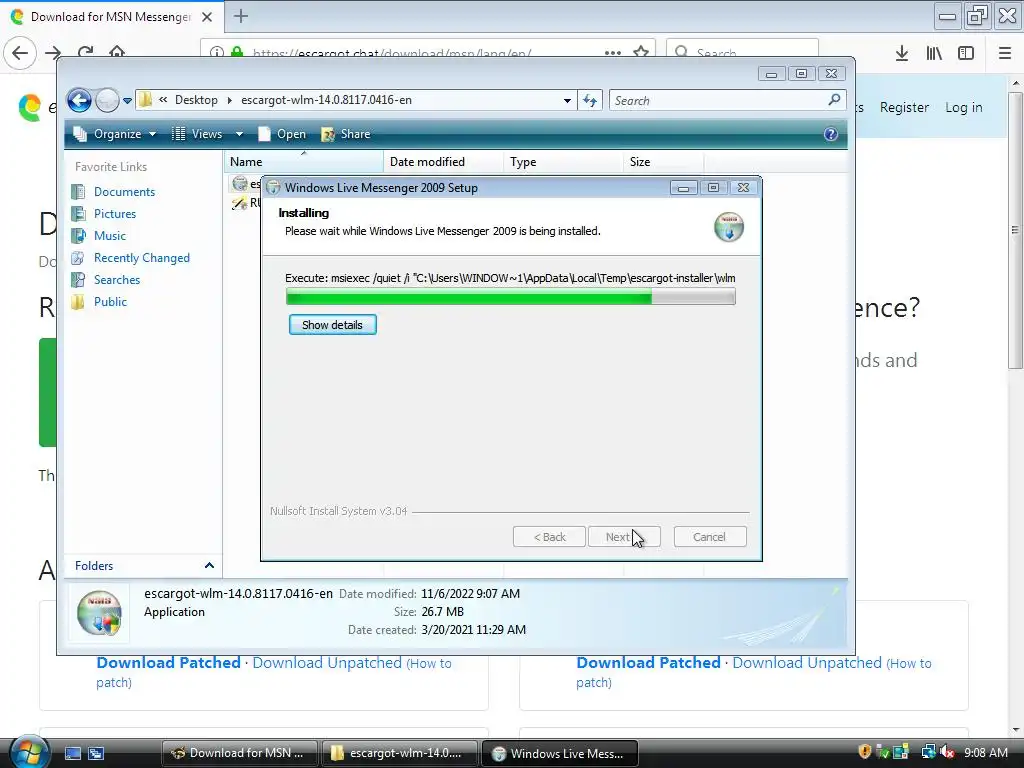The image size is (1024, 768).
Task: Click the installer progress bar
Action: (x=510, y=298)
